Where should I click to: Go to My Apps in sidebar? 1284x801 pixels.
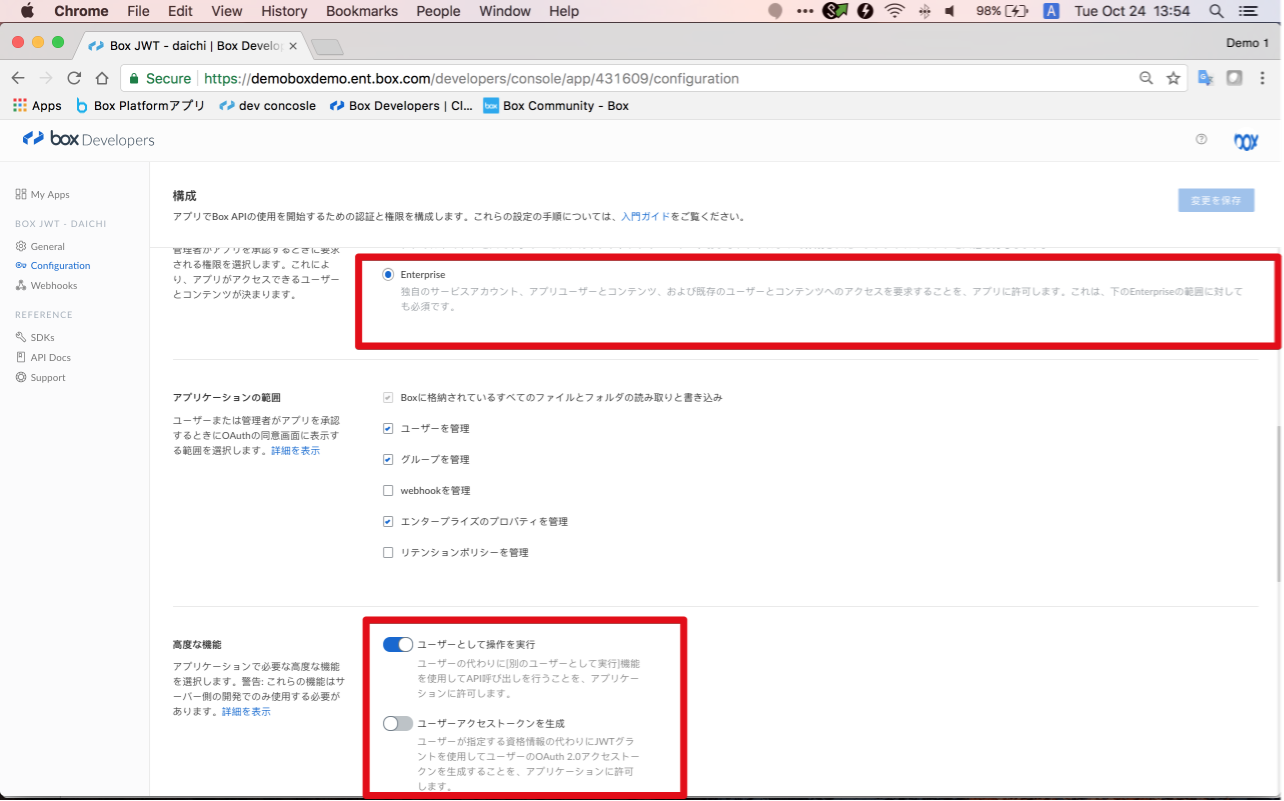coord(43,194)
